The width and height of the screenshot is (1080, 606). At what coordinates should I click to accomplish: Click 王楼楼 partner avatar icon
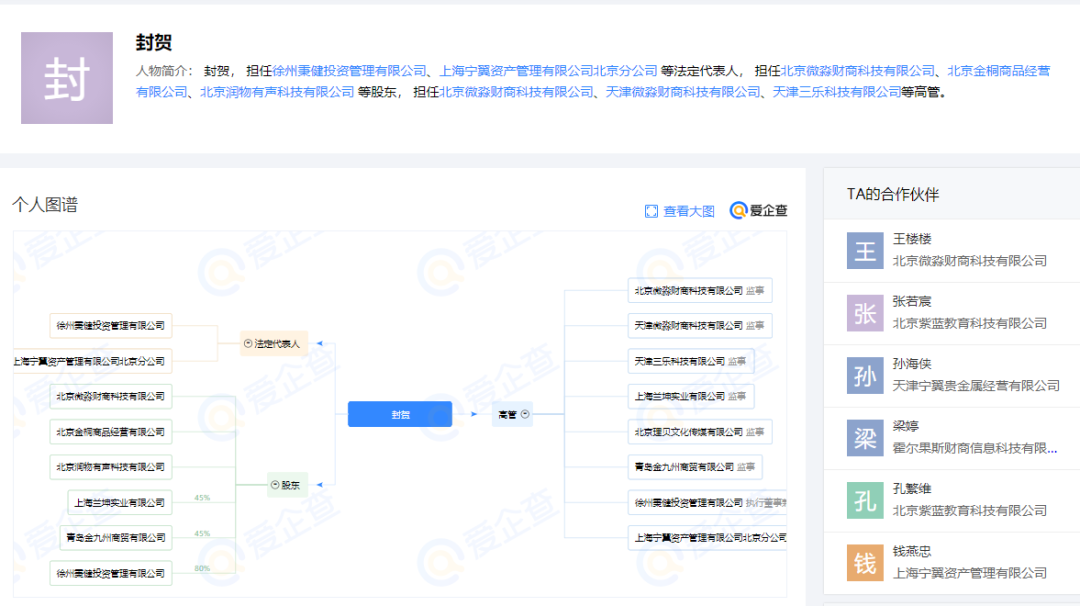(x=865, y=251)
